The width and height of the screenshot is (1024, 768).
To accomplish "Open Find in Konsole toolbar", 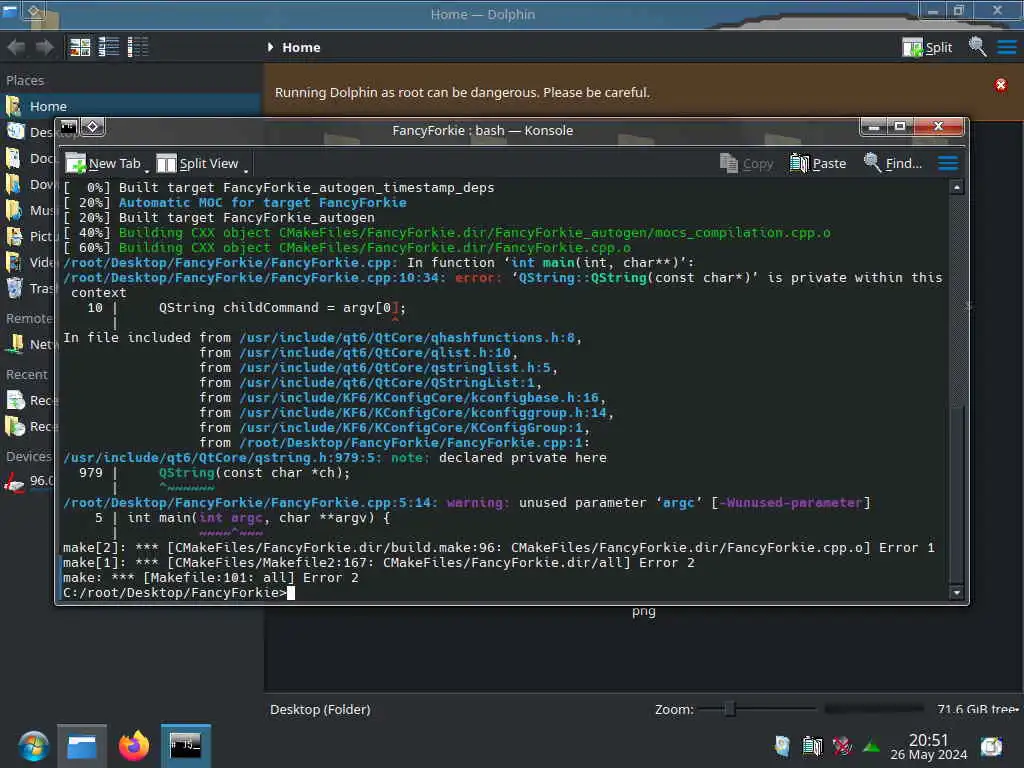I will pyautogui.click(x=893, y=163).
